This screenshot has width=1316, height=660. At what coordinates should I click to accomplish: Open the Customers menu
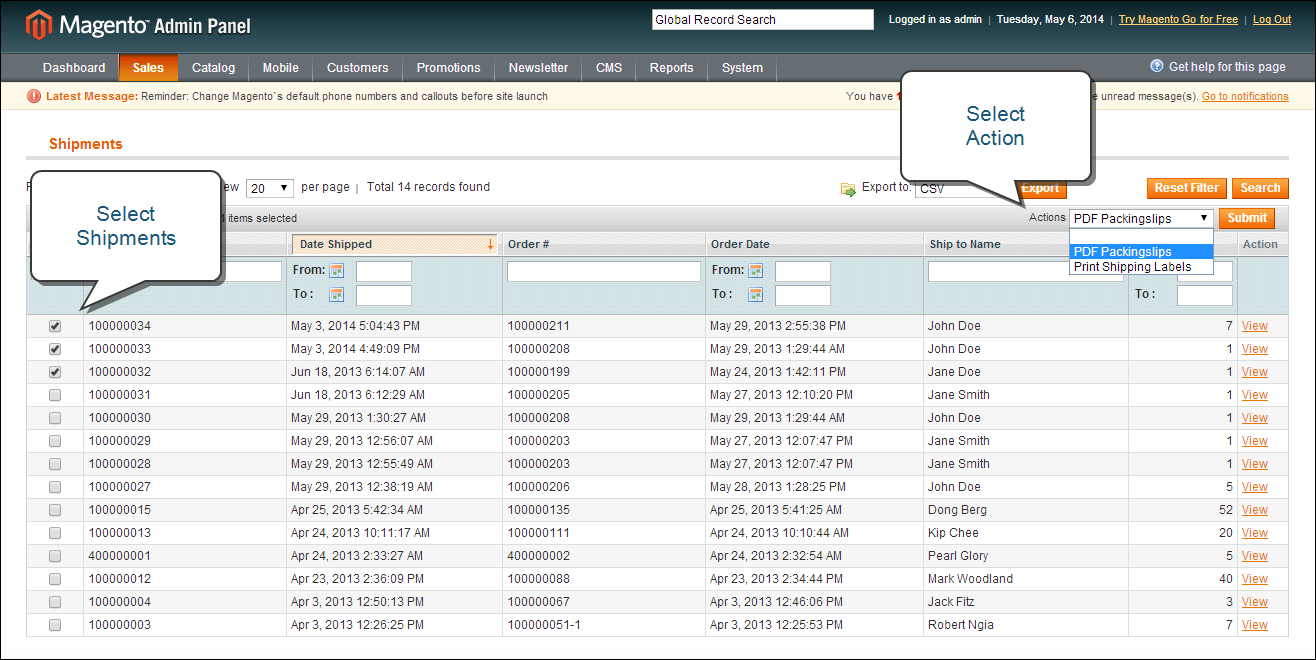click(x=357, y=68)
